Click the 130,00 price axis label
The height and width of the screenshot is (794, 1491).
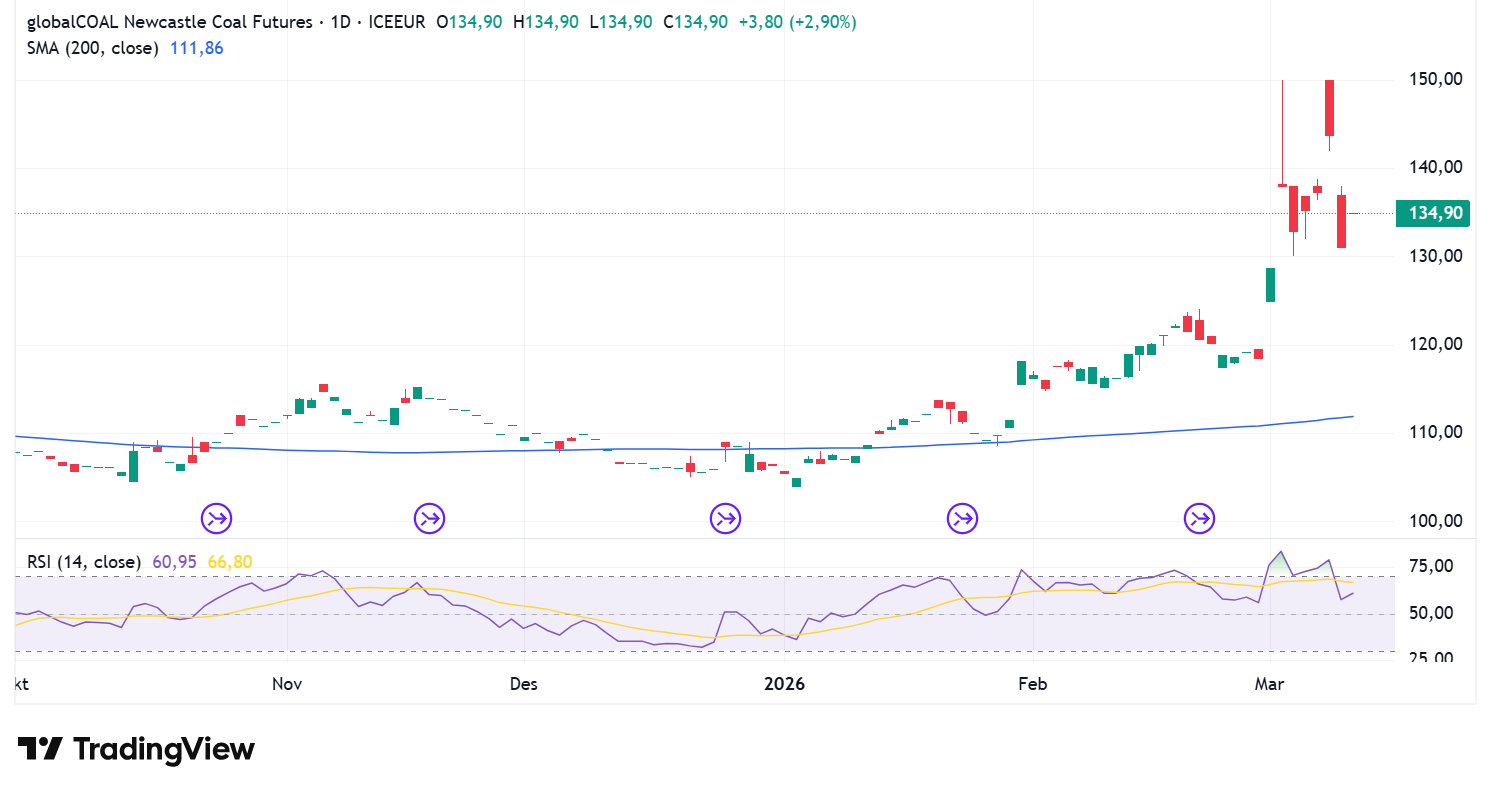[1437, 256]
